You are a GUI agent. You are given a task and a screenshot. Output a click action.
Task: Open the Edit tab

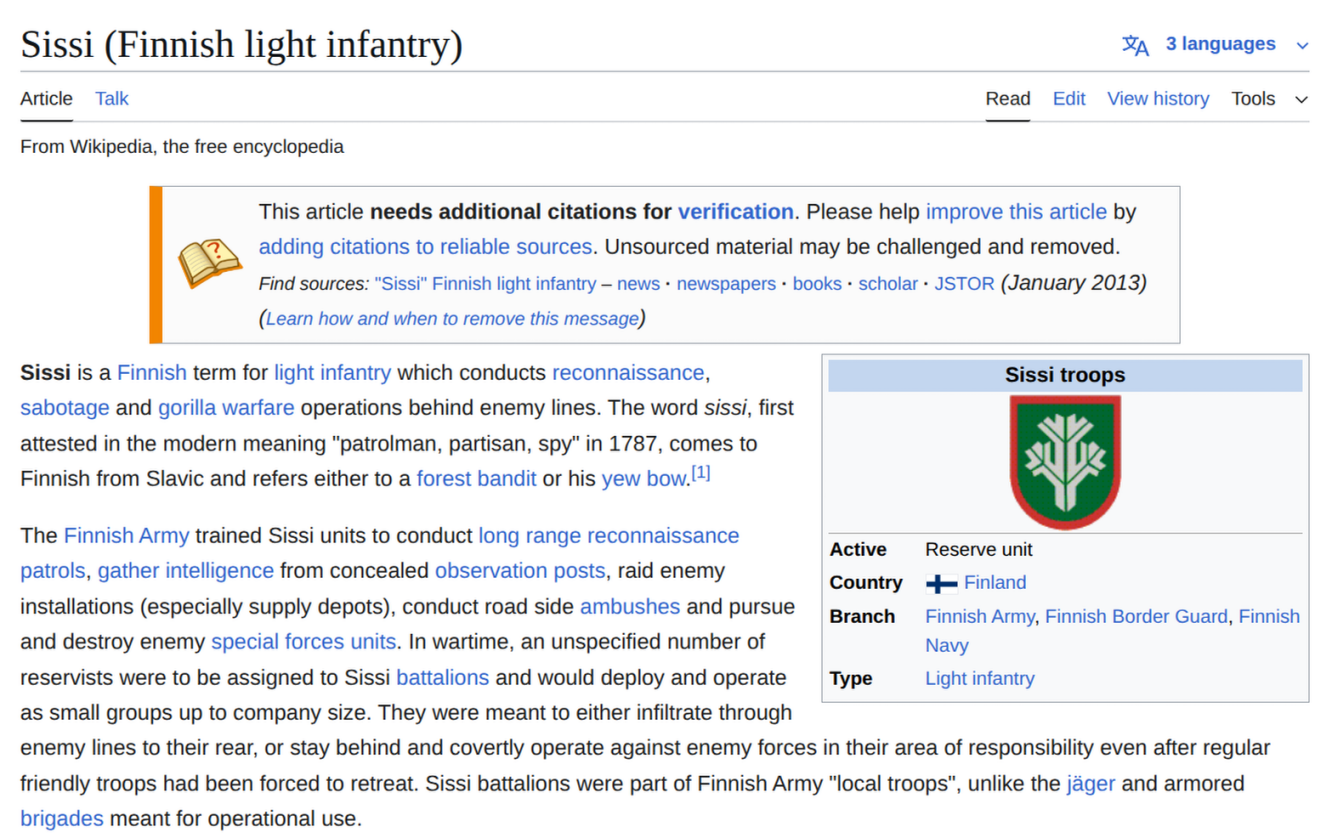(1069, 98)
